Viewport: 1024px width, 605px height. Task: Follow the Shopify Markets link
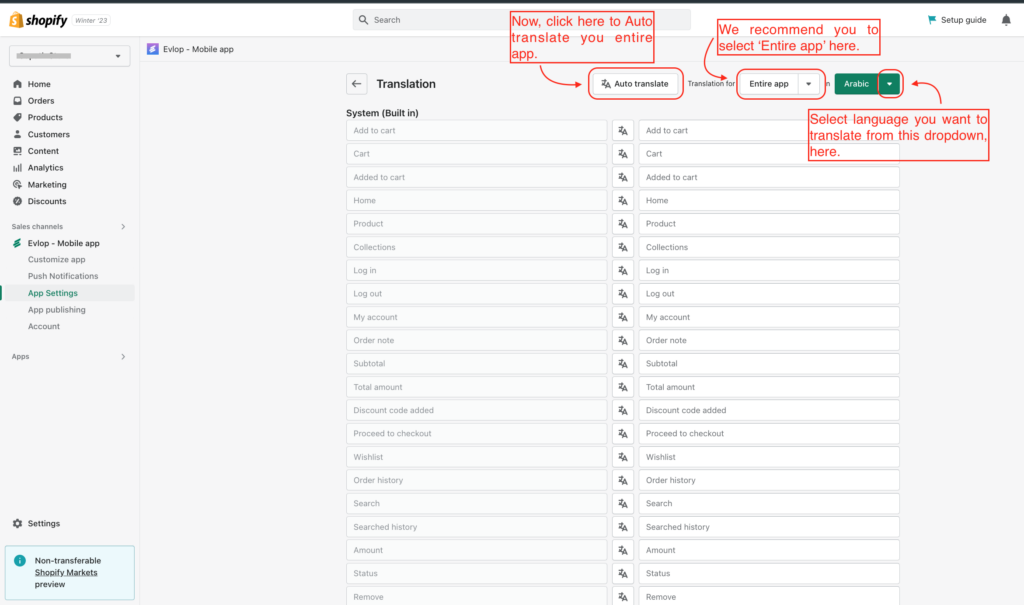[x=66, y=572]
